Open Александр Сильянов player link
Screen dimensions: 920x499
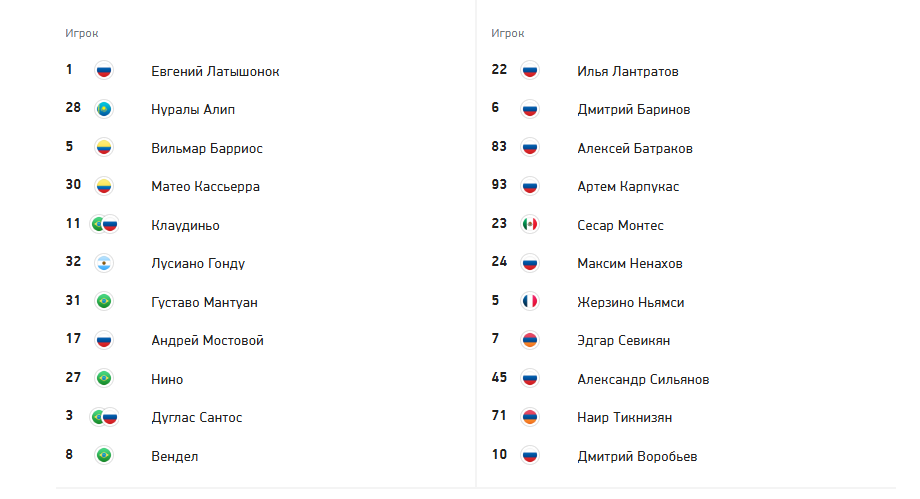pyautogui.click(x=643, y=380)
